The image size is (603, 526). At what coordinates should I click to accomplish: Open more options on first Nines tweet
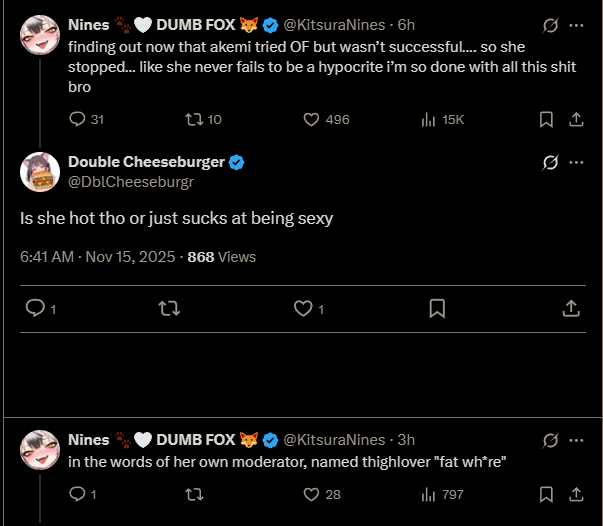(x=576, y=24)
